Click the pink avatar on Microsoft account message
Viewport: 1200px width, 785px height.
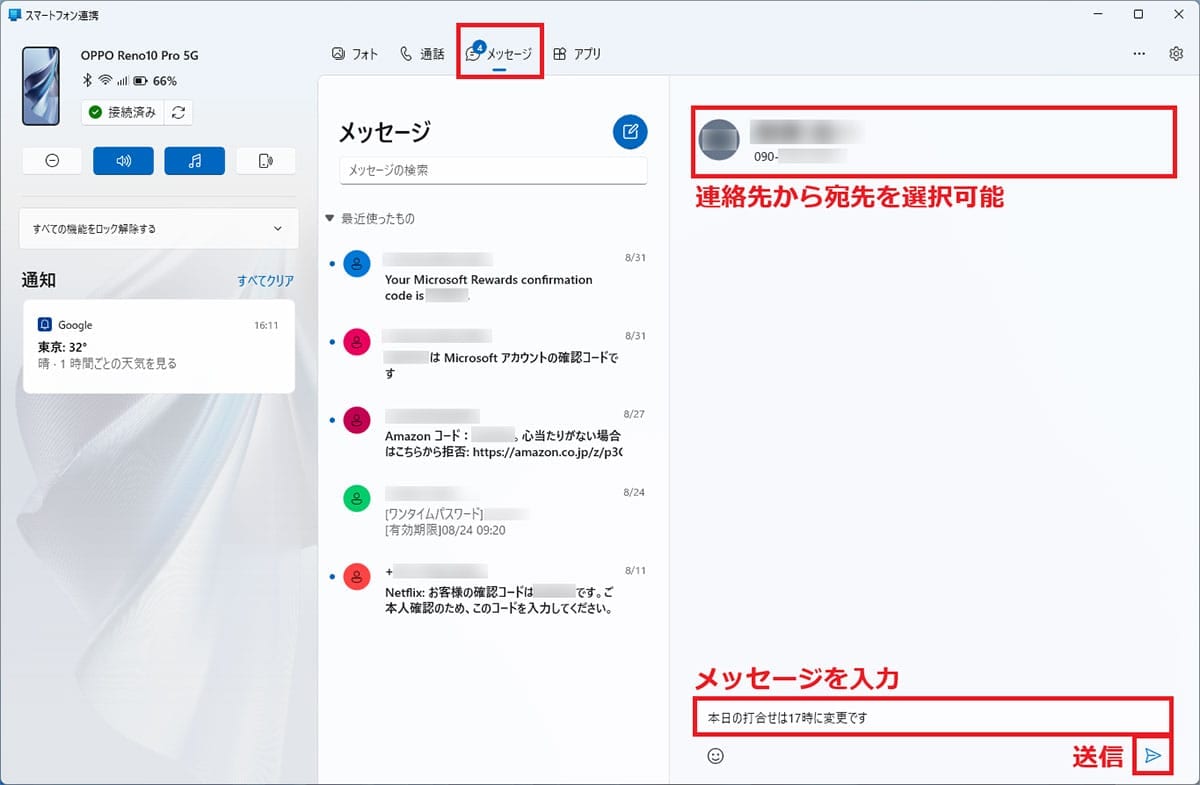357,342
